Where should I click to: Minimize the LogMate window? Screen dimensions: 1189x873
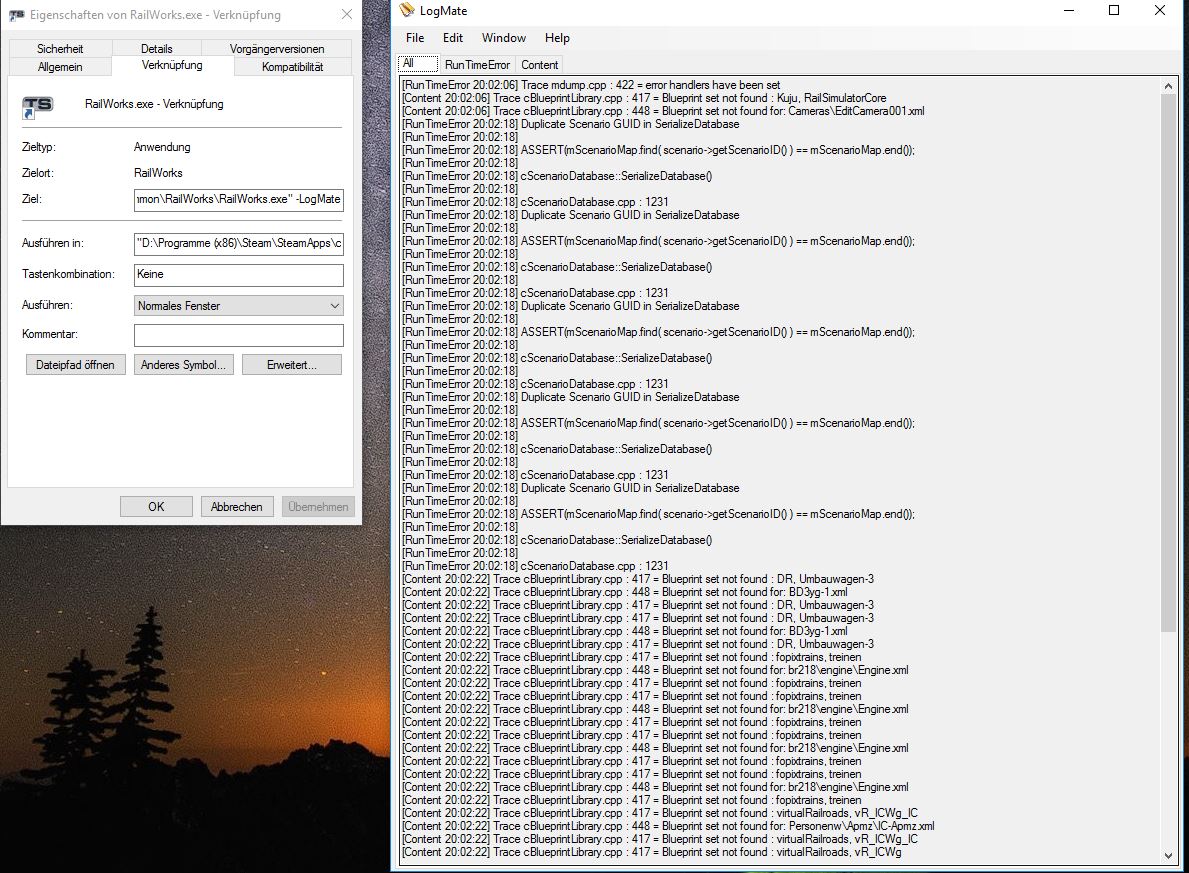[x=1069, y=11]
